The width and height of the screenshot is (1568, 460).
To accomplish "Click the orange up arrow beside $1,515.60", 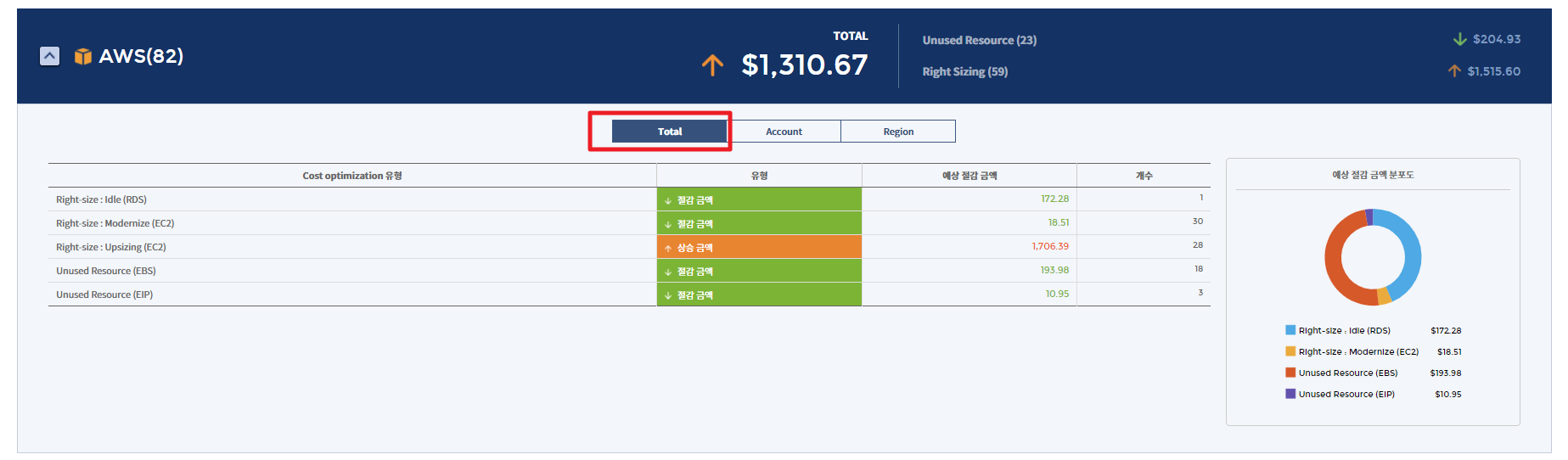I will (1454, 71).
